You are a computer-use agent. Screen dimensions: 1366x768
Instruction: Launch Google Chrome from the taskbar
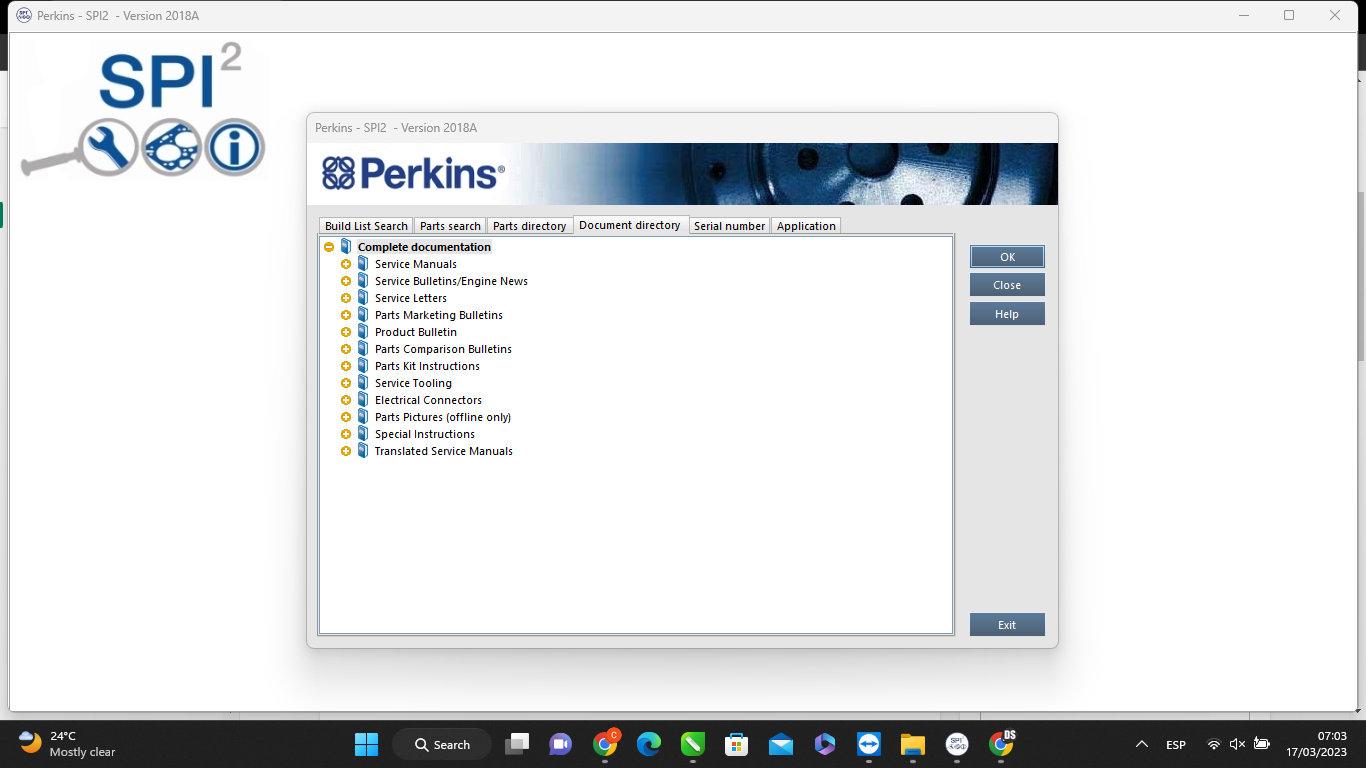[x=604, y=744]
